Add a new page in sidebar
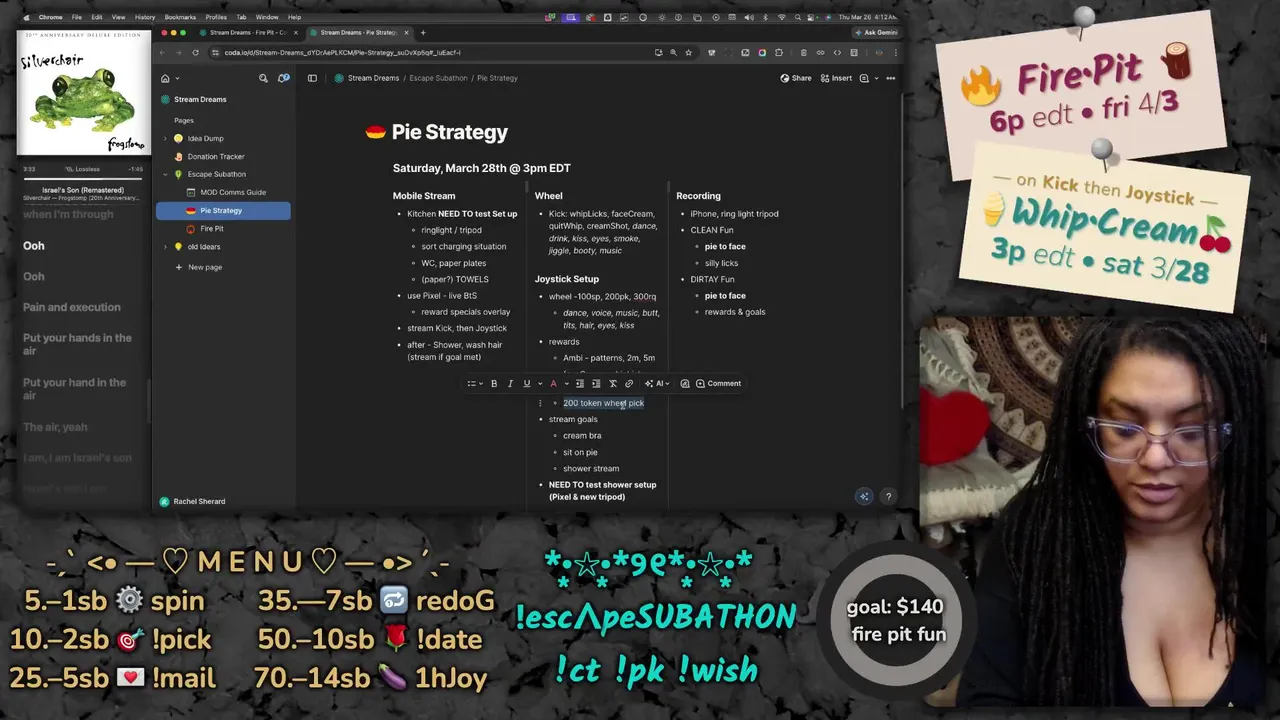Image resolution: width=1280 pixels, height=720 pixels. pyautogui.click(x=198, y=267)
